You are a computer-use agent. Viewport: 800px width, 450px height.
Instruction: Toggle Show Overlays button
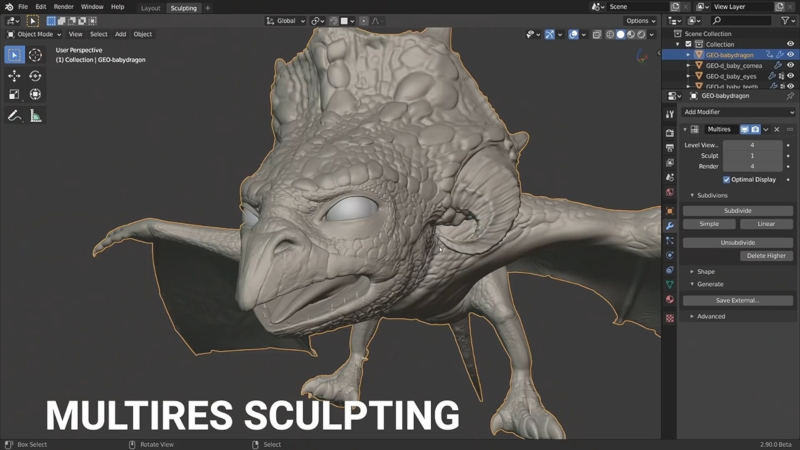[x=573, y=35]
